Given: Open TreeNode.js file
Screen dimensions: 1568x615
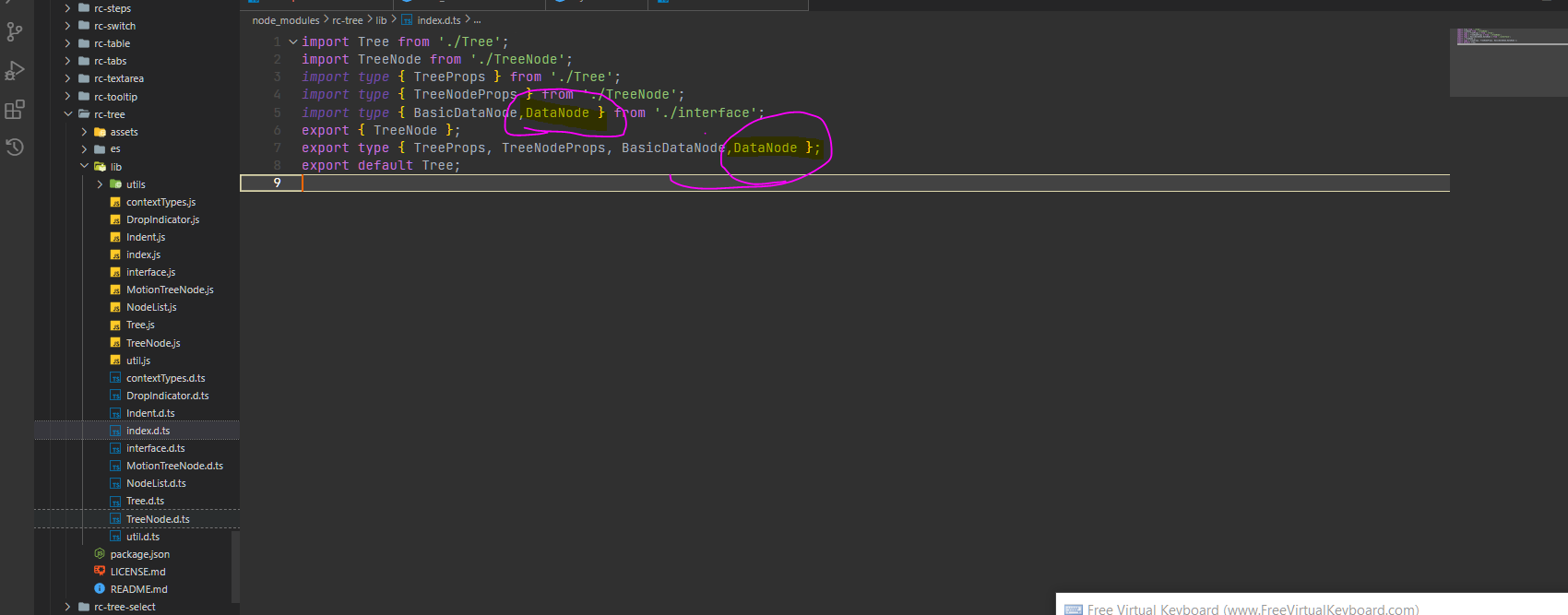Looking at the screenshot, I should pos(153,343).
